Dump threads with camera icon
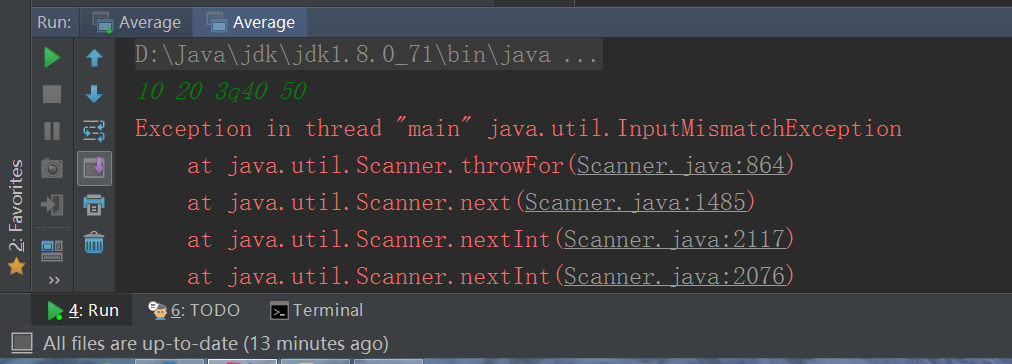This screenshot has height=364, width=1012. [52, 168]
